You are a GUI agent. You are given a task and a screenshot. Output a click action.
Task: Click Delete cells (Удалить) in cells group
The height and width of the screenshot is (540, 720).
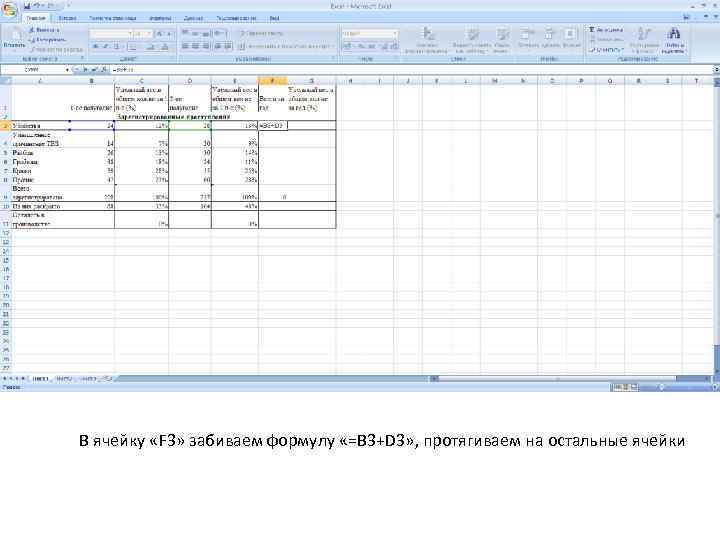(550, 39)
